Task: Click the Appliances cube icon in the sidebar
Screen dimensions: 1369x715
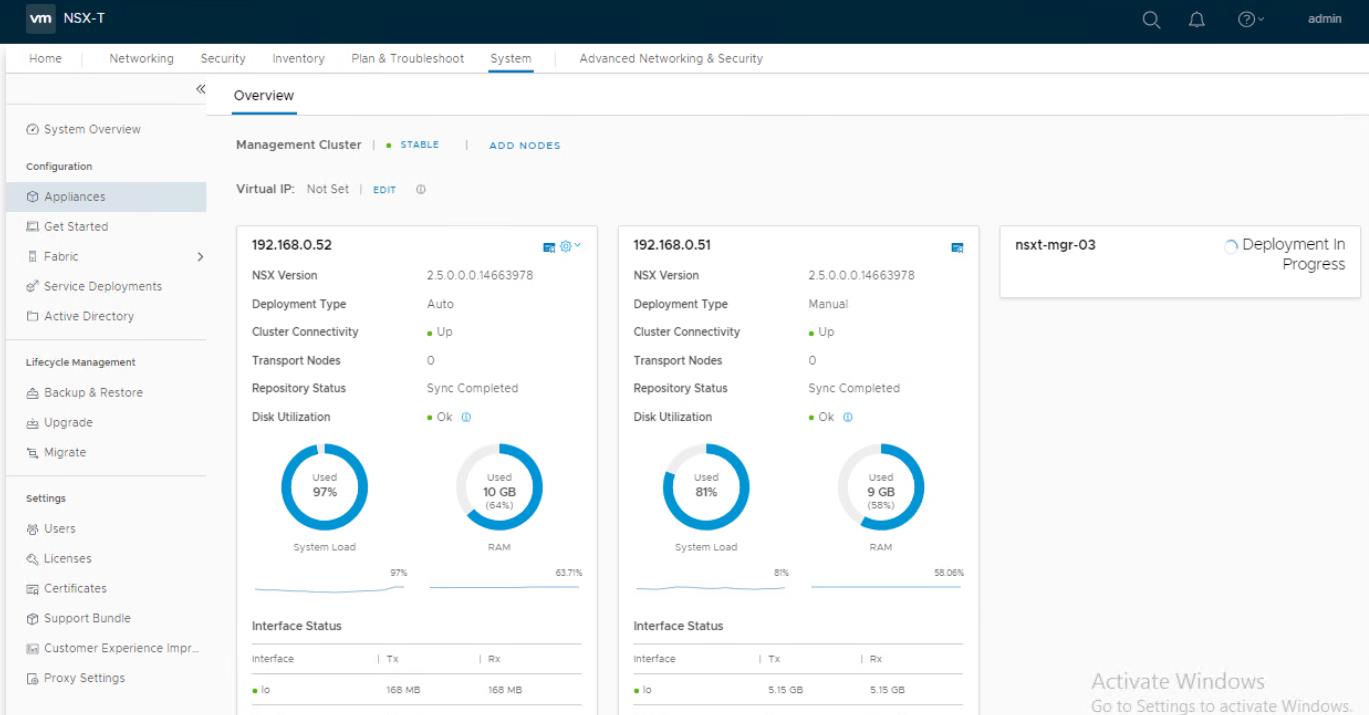Action: pos(33,197)
